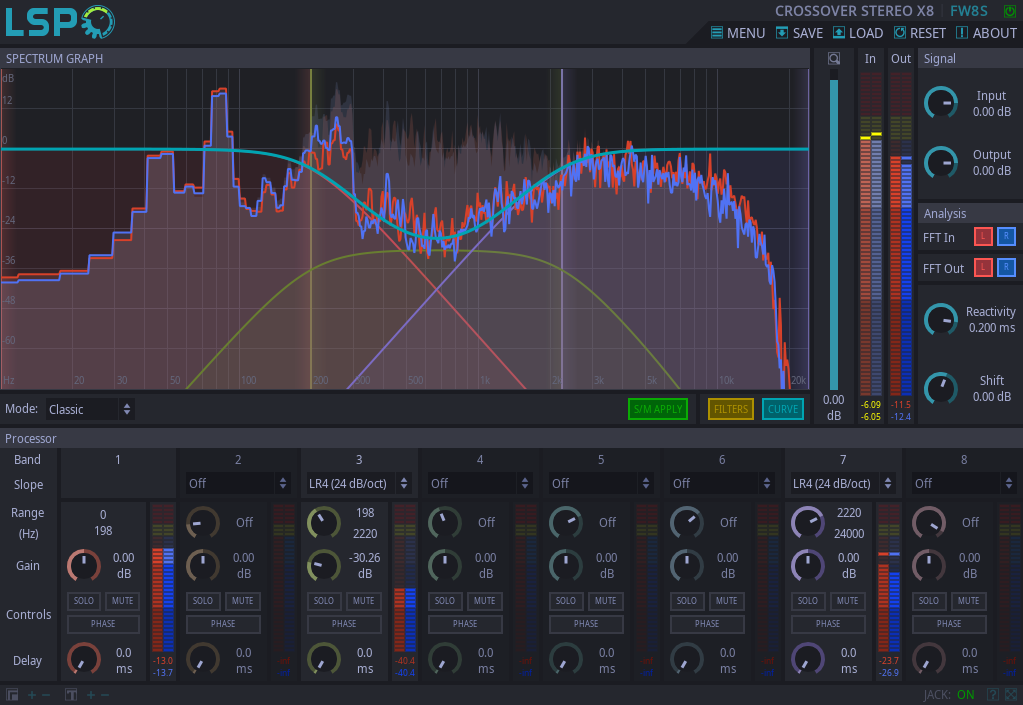The height and width of the screenshot is (705, 1023).
Task: Click the CURVE button
Action: coord(782,409)
